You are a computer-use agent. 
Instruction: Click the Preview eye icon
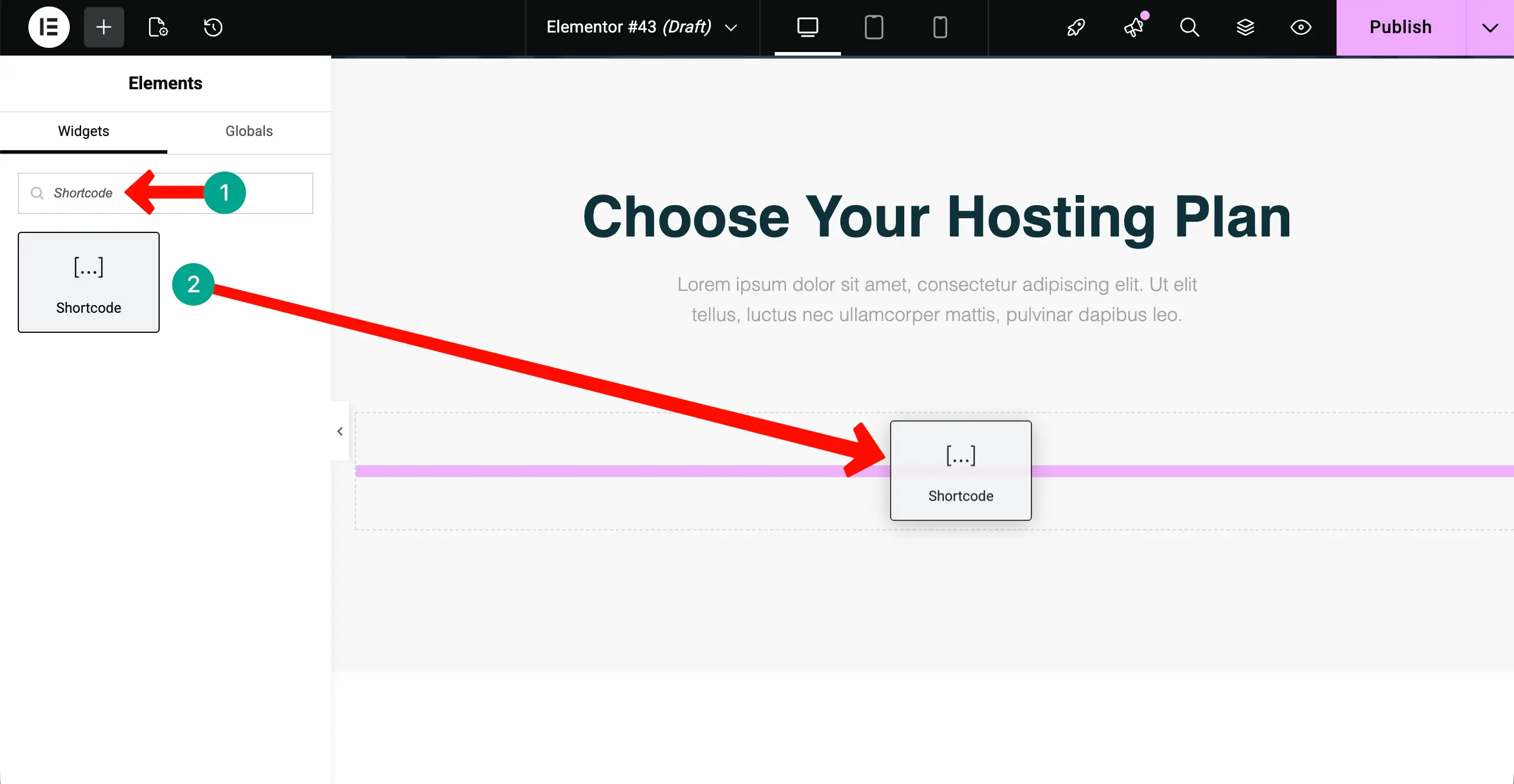click(1301, 27)
